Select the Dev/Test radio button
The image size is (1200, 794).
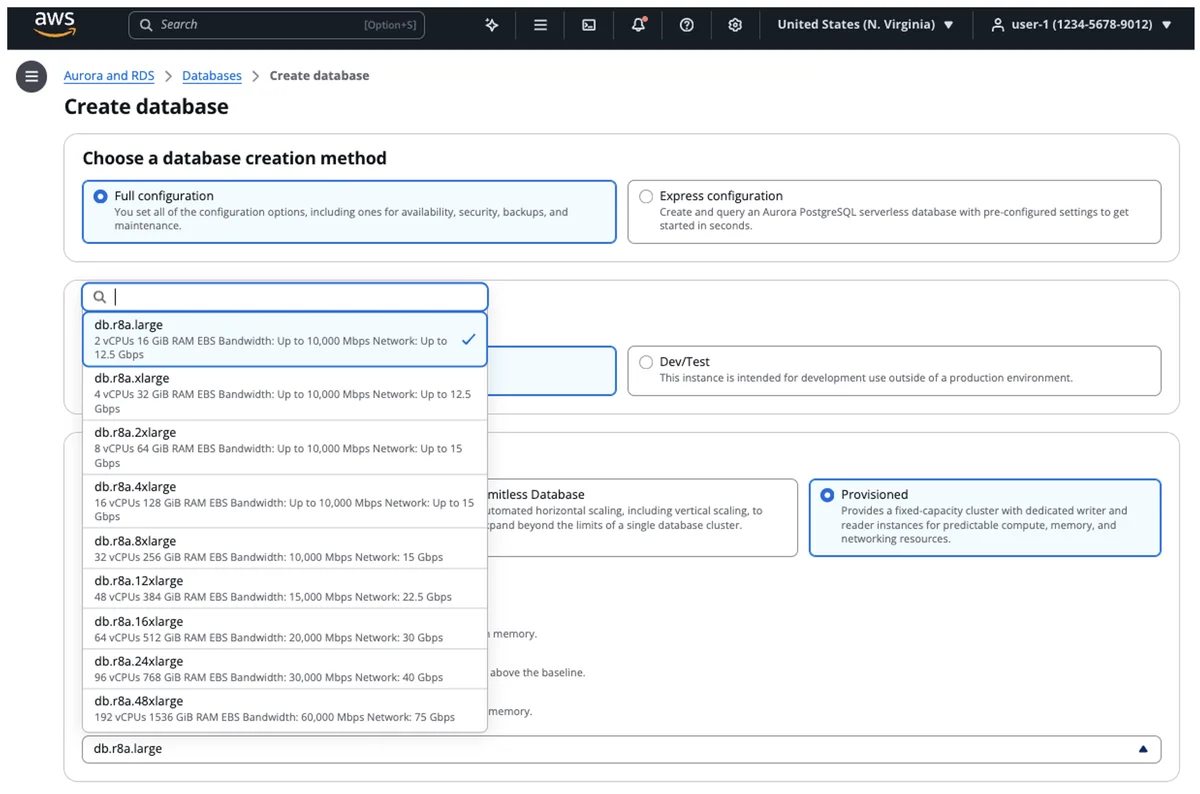(646, 363)
